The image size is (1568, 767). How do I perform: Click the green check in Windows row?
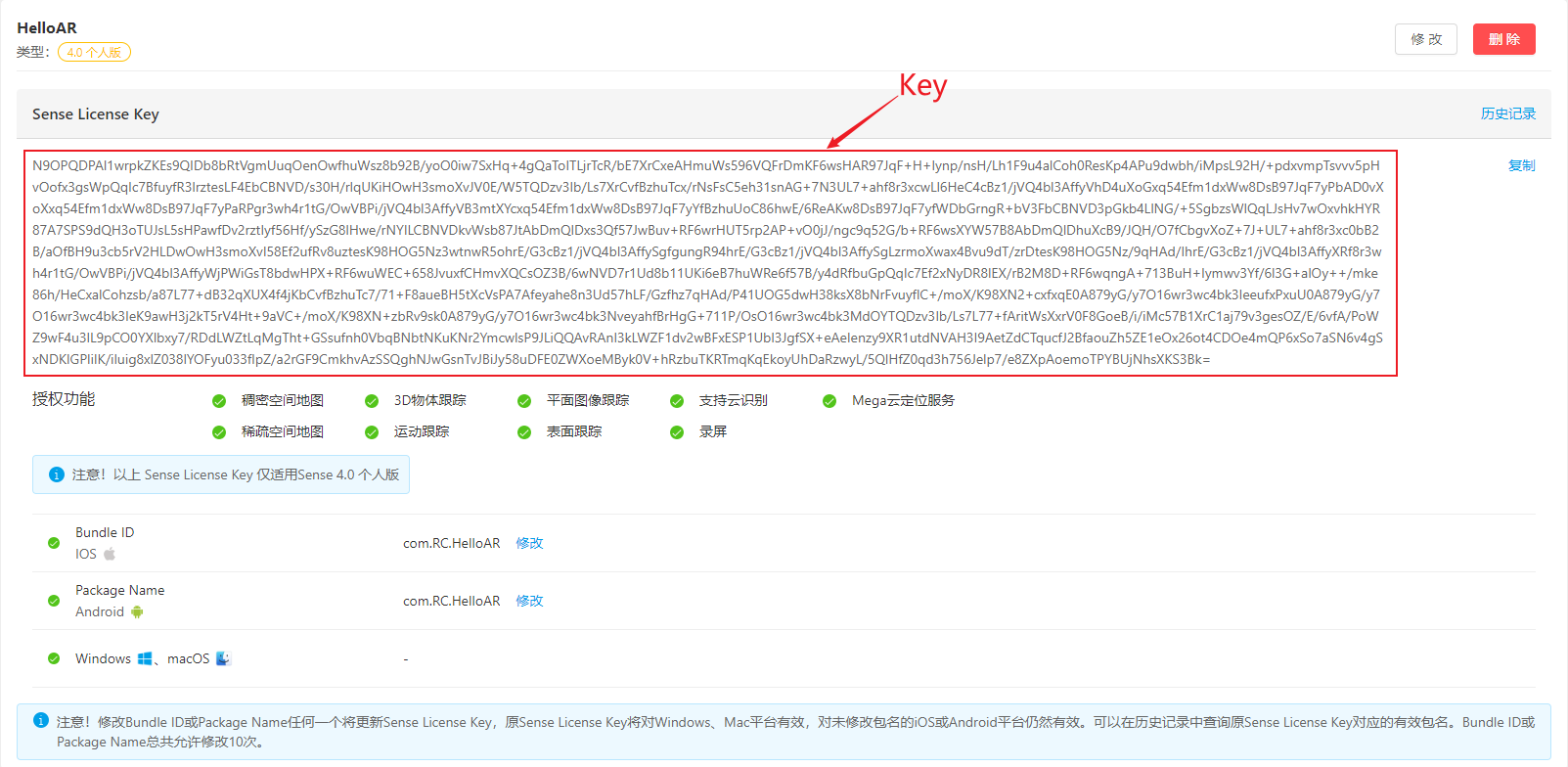pyautogui.click(x=54, y=658)
